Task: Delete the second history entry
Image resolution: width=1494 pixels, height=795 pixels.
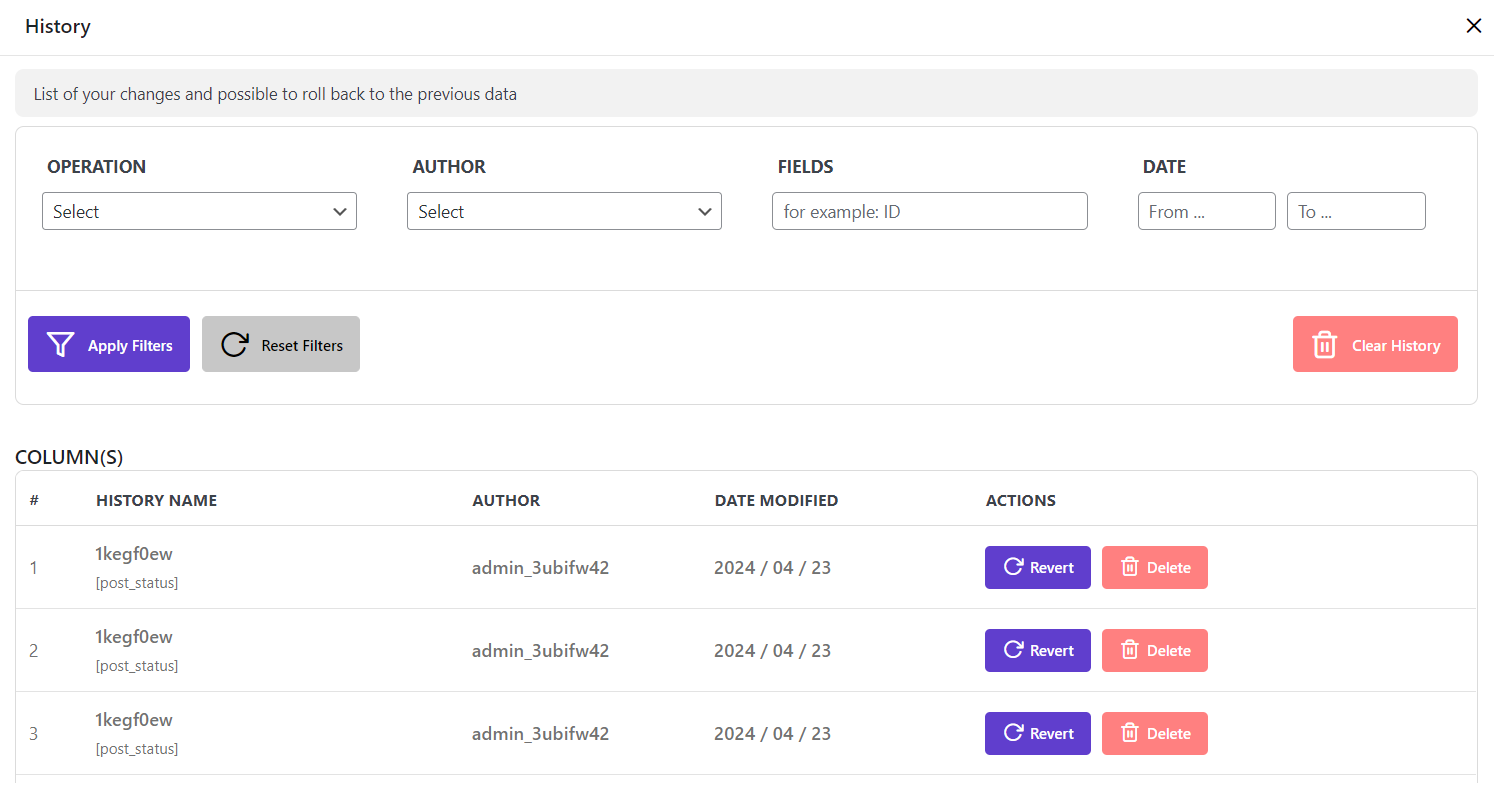Action: tap(1154, 650)
